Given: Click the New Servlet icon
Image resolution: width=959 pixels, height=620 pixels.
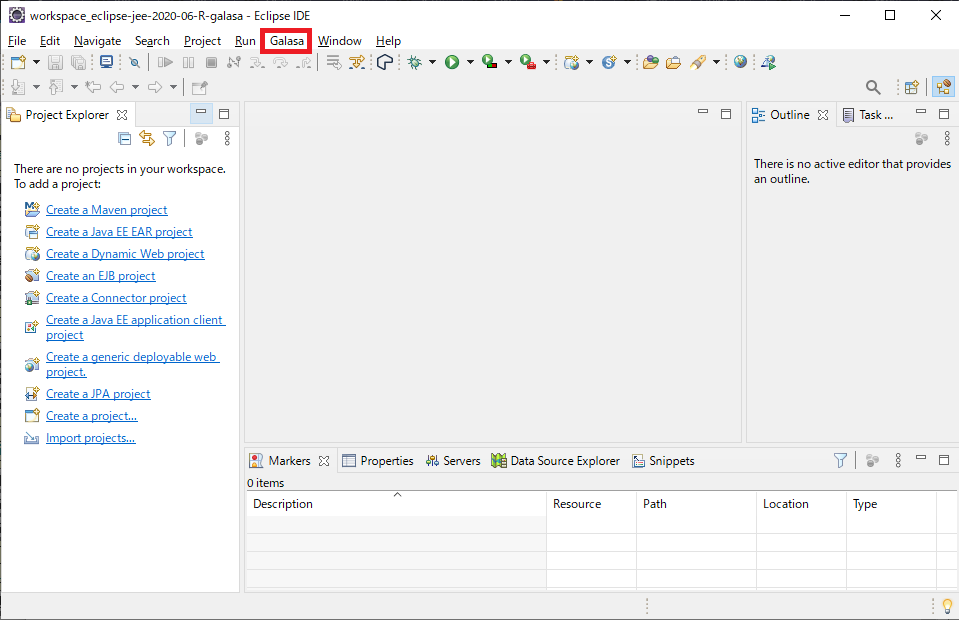Looking at the screenshot, I should (x=609, y=62).
